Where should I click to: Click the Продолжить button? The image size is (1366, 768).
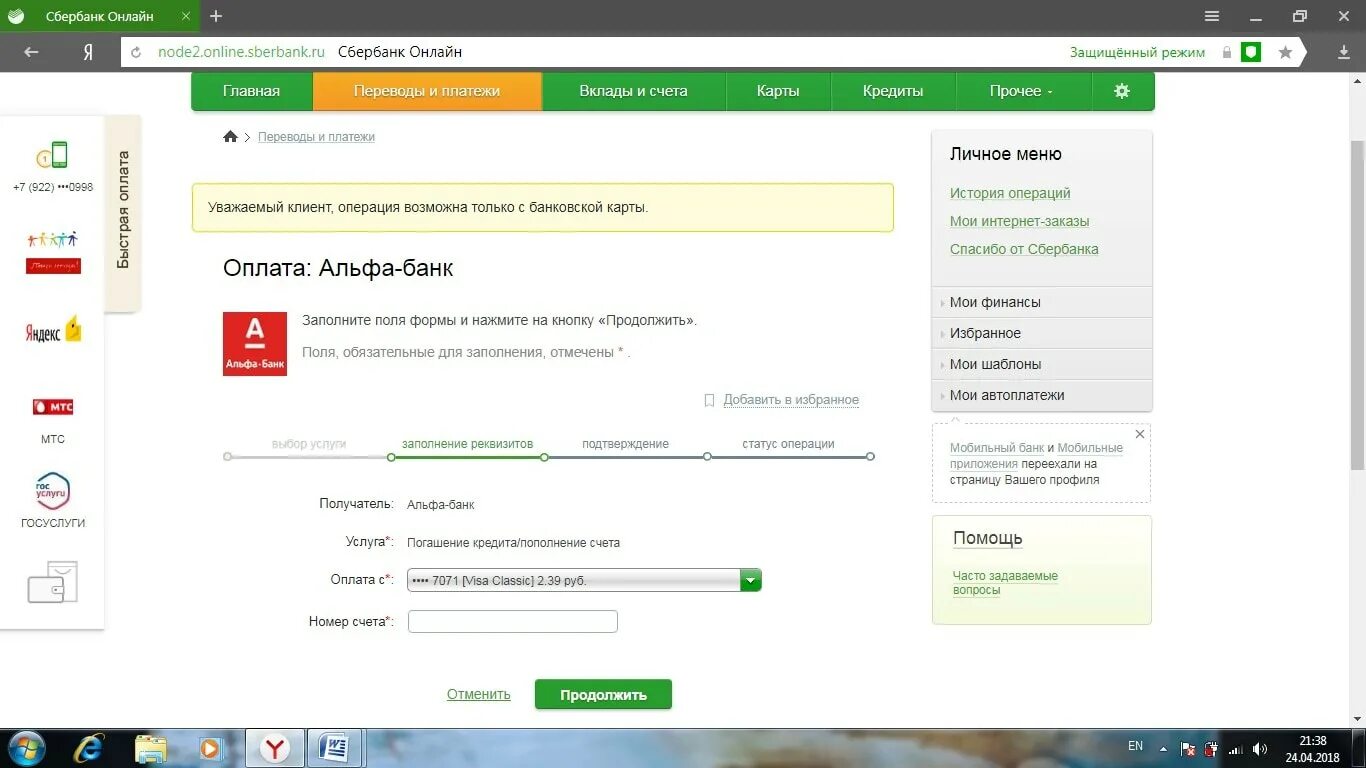coord(603,695)
